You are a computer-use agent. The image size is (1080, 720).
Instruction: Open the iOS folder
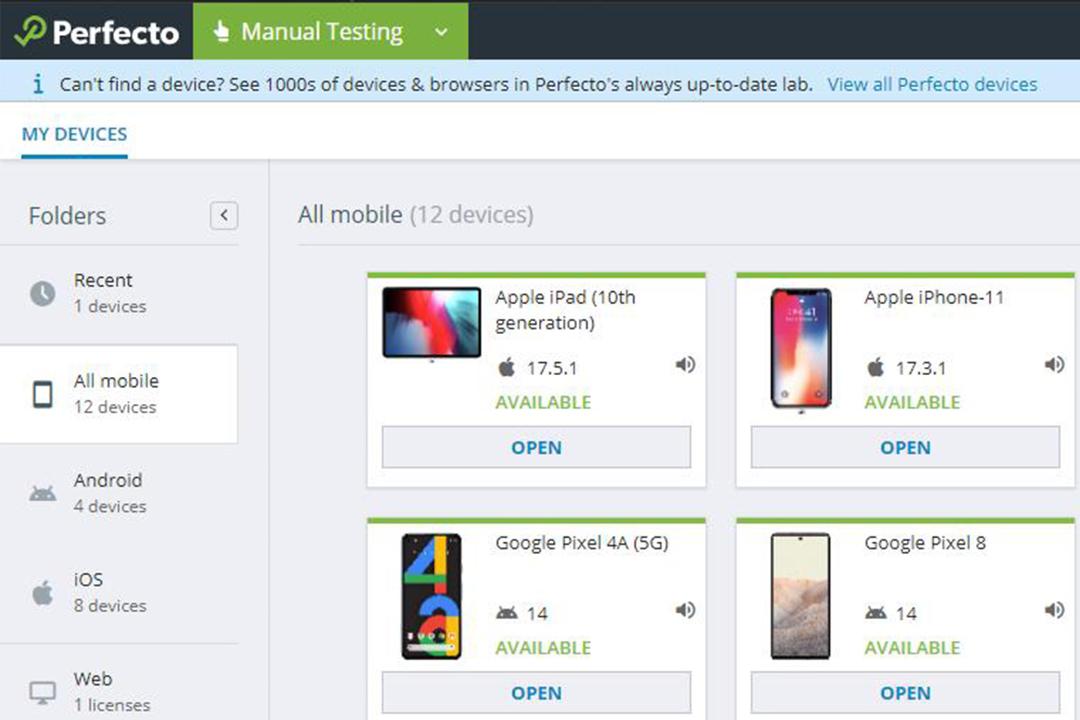pos(119,593)
